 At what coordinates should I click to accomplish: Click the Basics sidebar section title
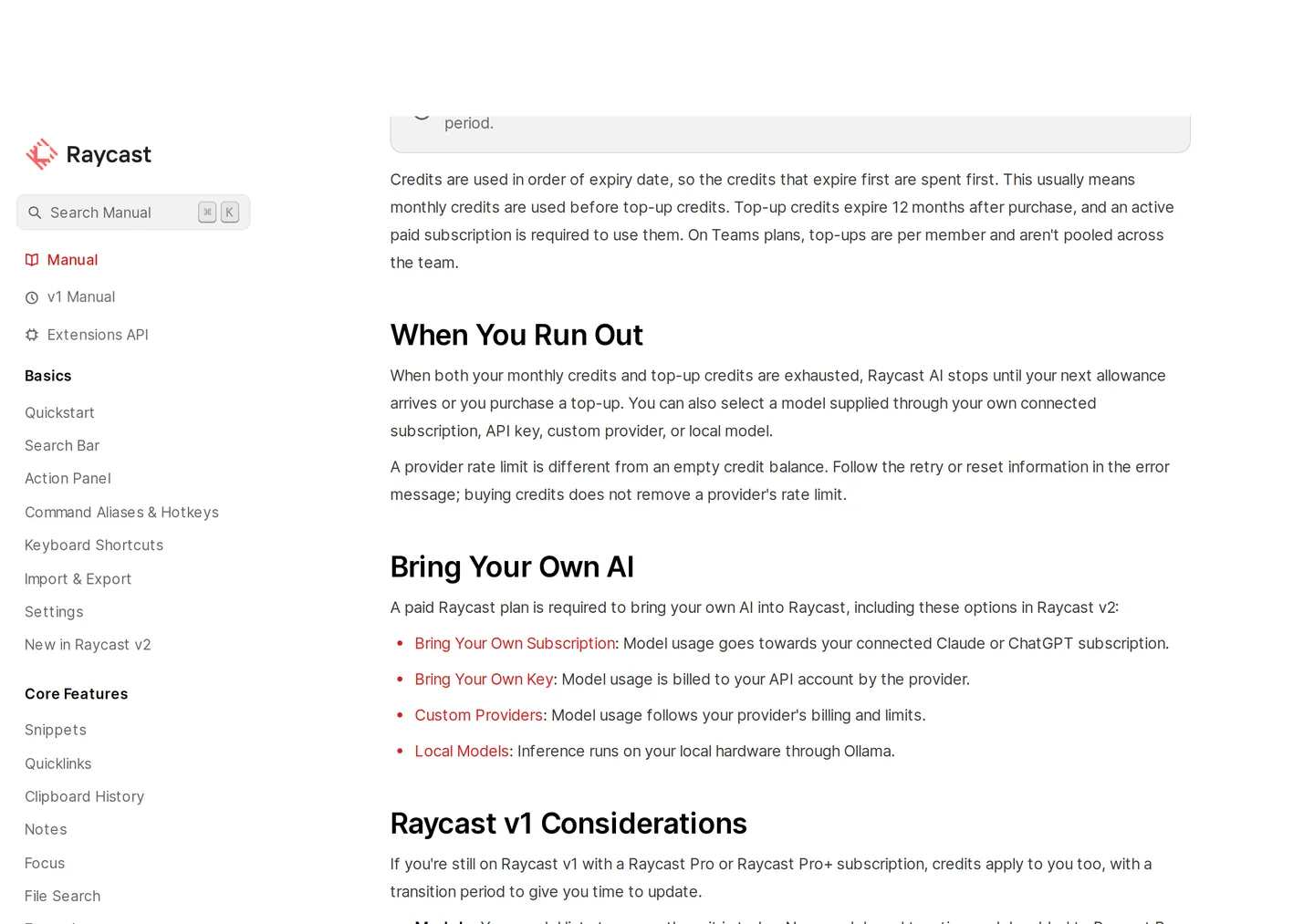click(48, 376)
